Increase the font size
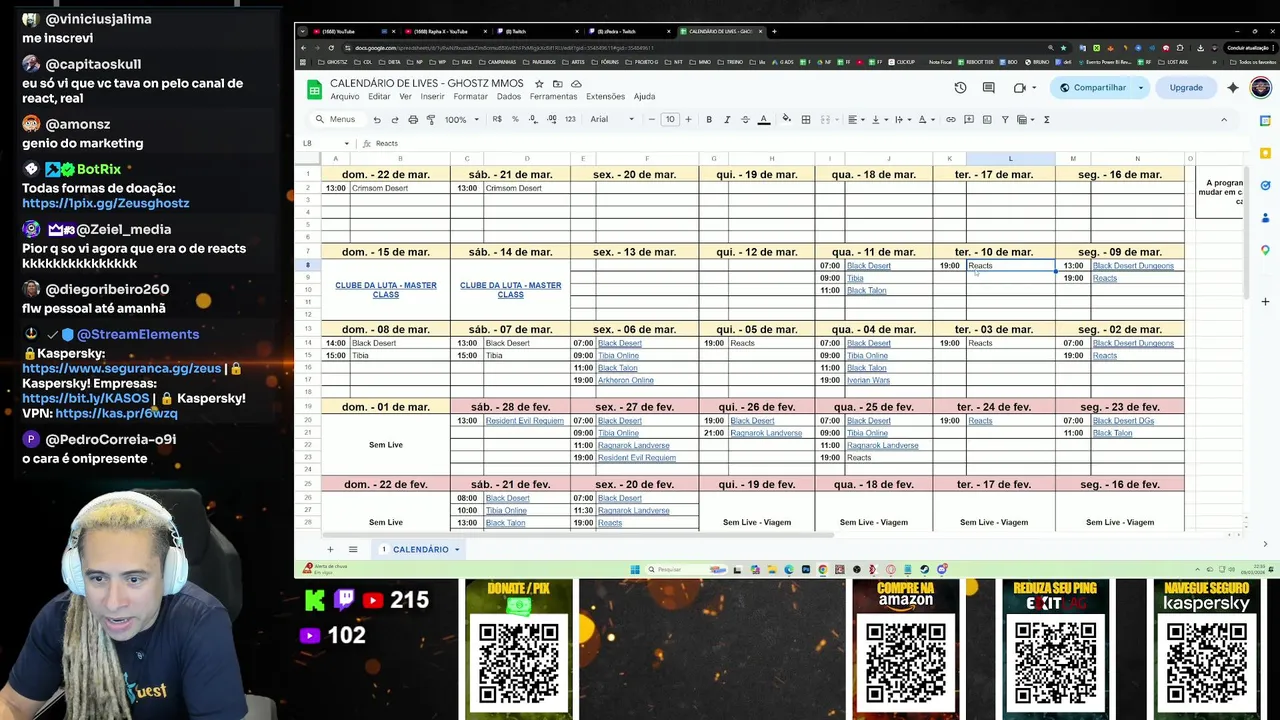1280x720 pixels. 688,119
